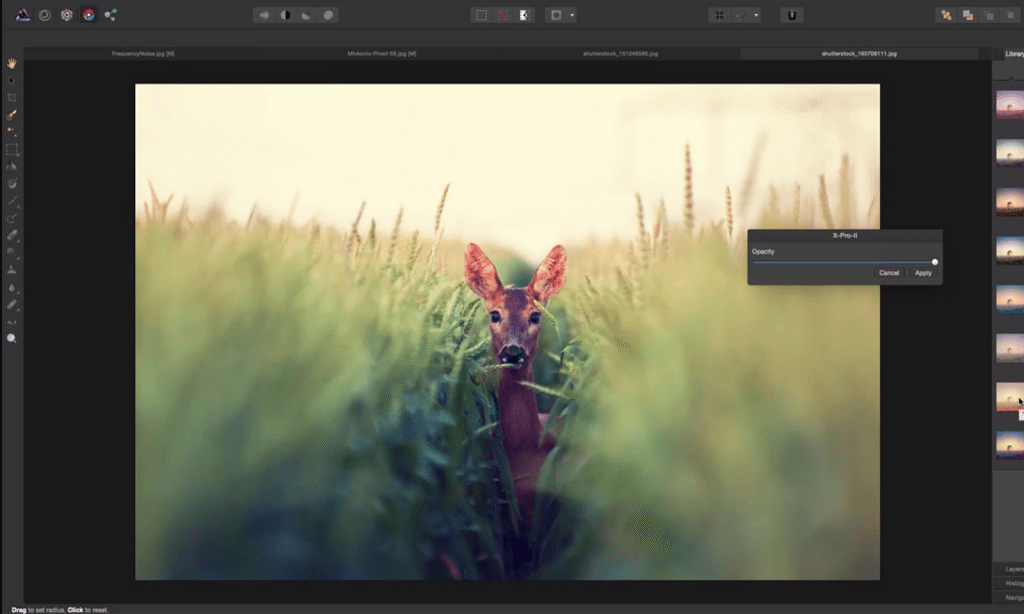Select the Move tool from the left toolbar
The width and height of the screenshot is (1024, 614).
coord(12,80)
